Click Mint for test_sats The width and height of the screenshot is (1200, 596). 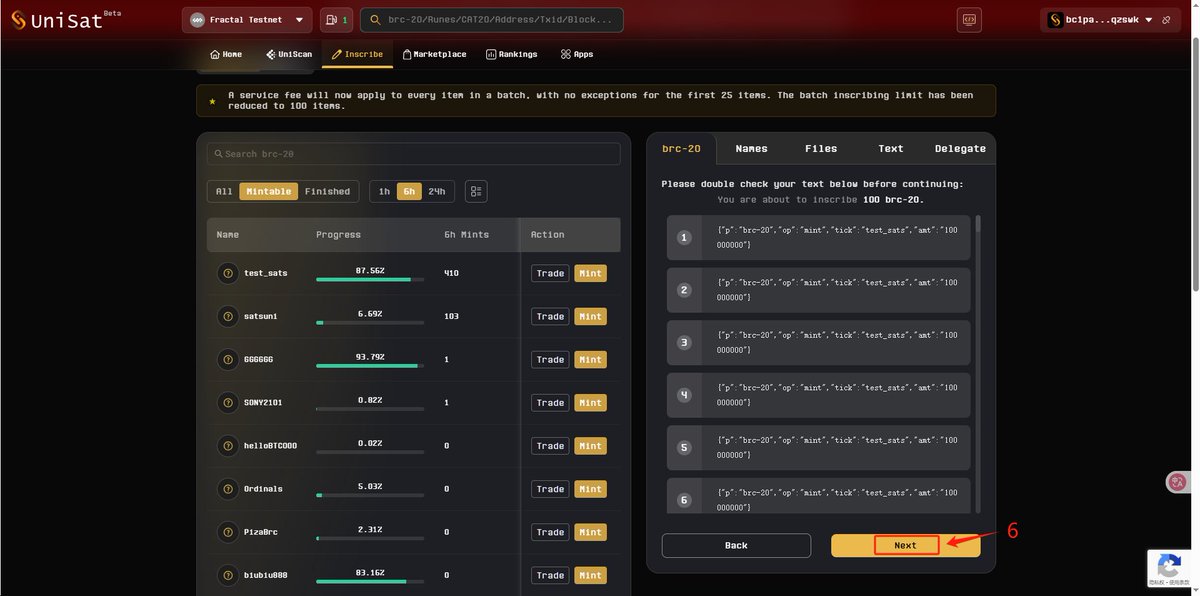(x=590, y=273)
